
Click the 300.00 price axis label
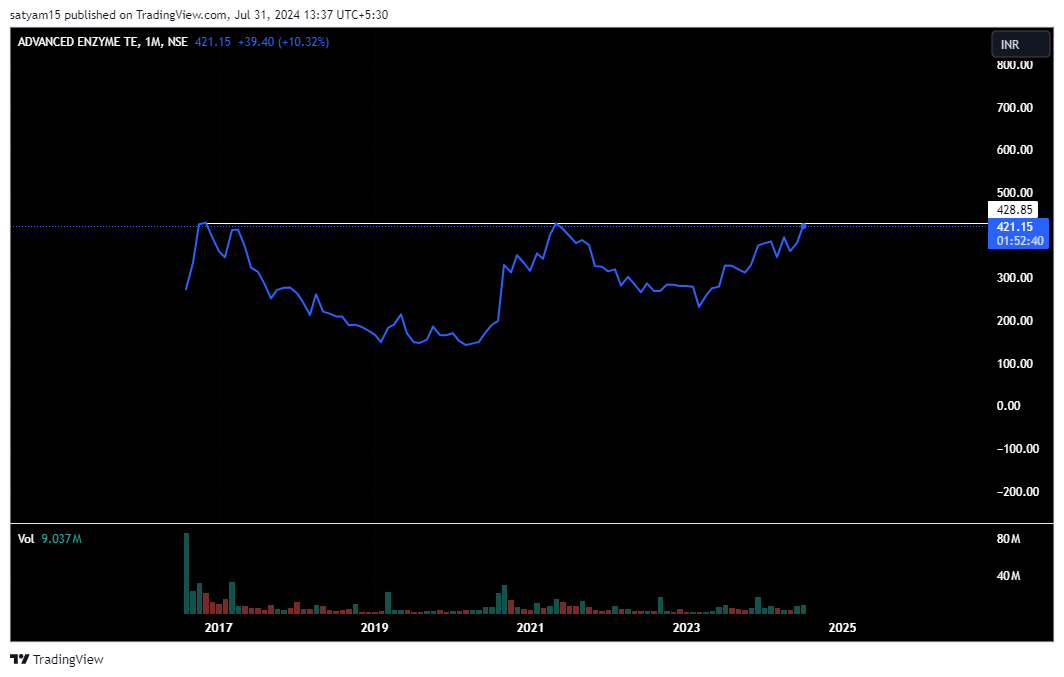tap(1014, 277)
